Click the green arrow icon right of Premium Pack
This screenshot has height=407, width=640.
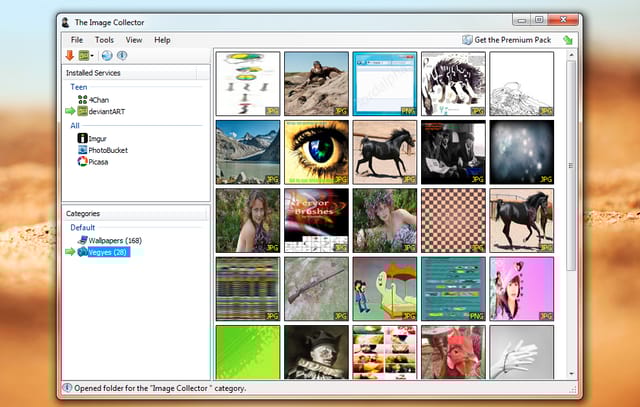click(x=568, y=40)
